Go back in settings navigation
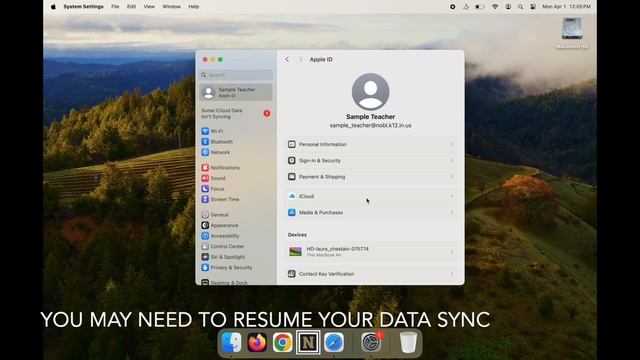The height and width of the screenshot is (360, 640). pyautogui.click(x=287, y=60)
